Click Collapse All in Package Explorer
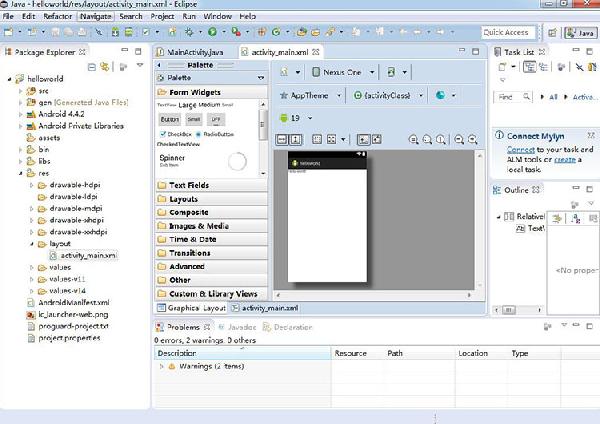 (x=92, y=67)
